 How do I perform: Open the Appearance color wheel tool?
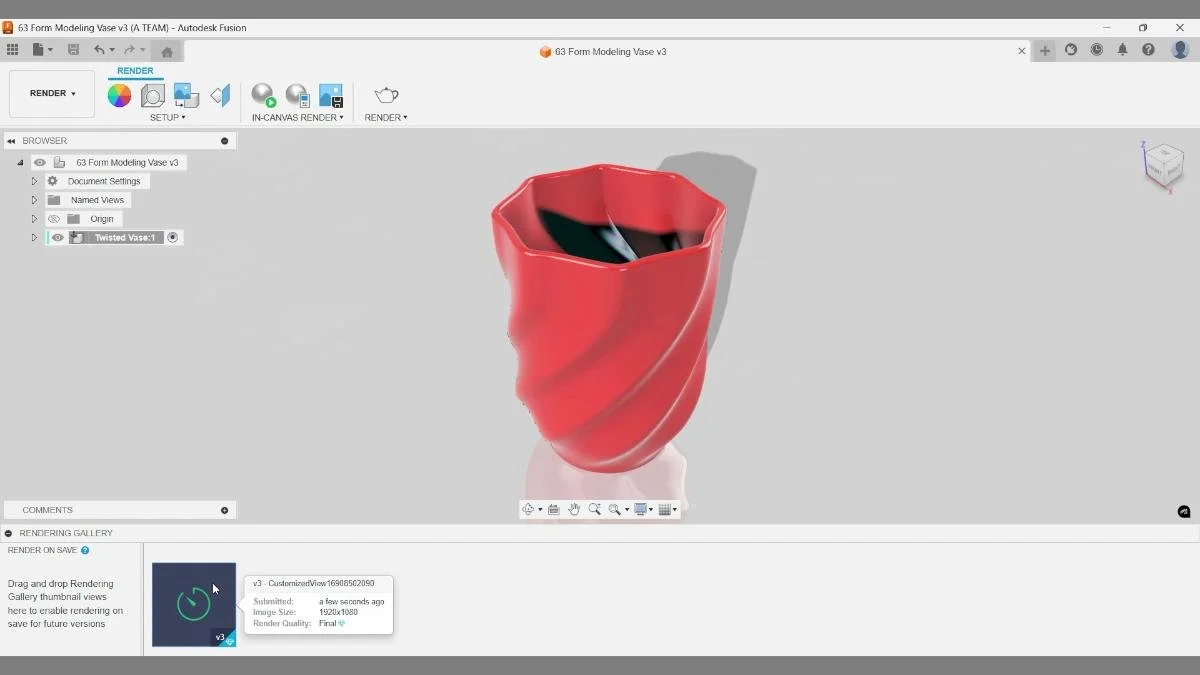coord(120,94)
